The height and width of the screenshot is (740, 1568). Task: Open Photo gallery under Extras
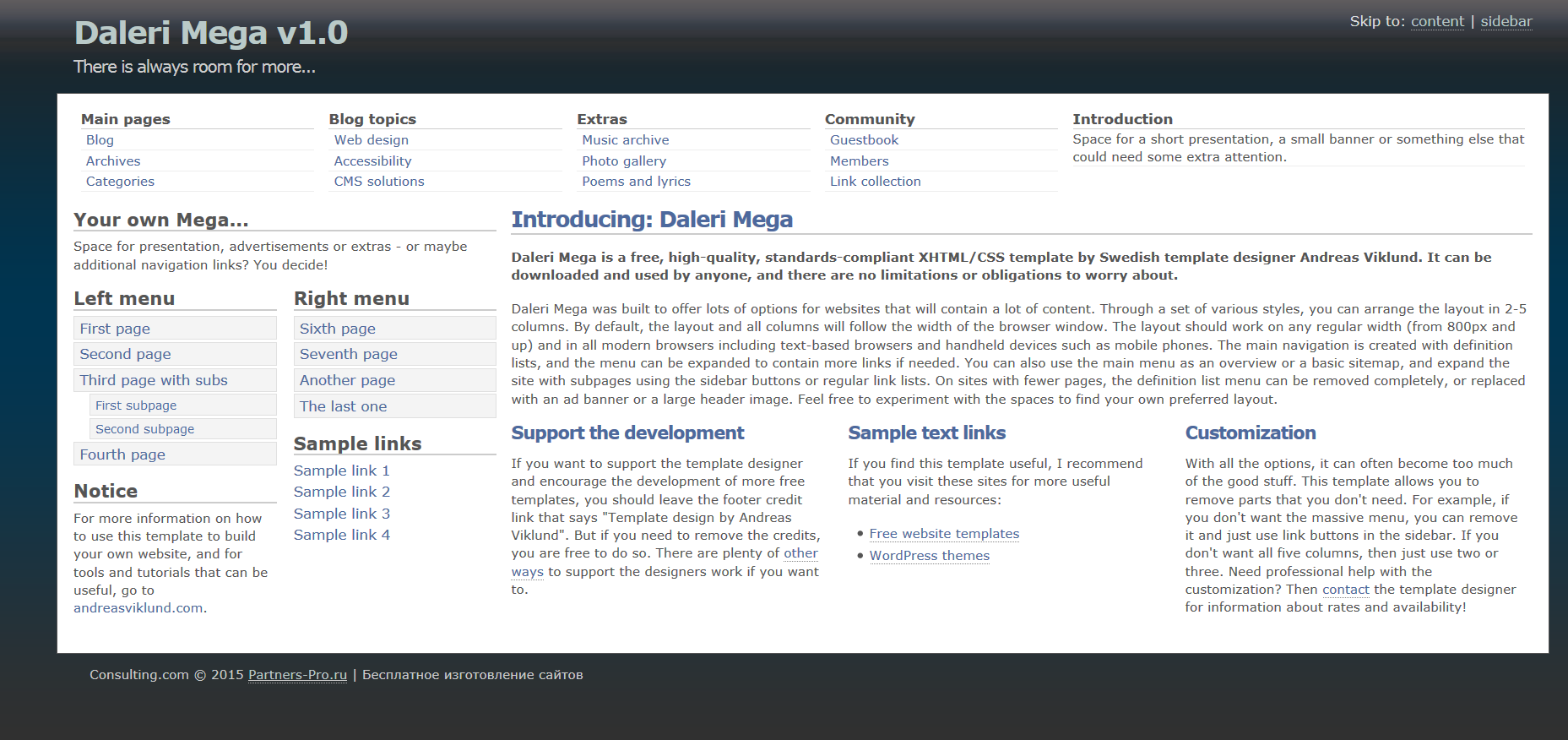coord(623,161)
